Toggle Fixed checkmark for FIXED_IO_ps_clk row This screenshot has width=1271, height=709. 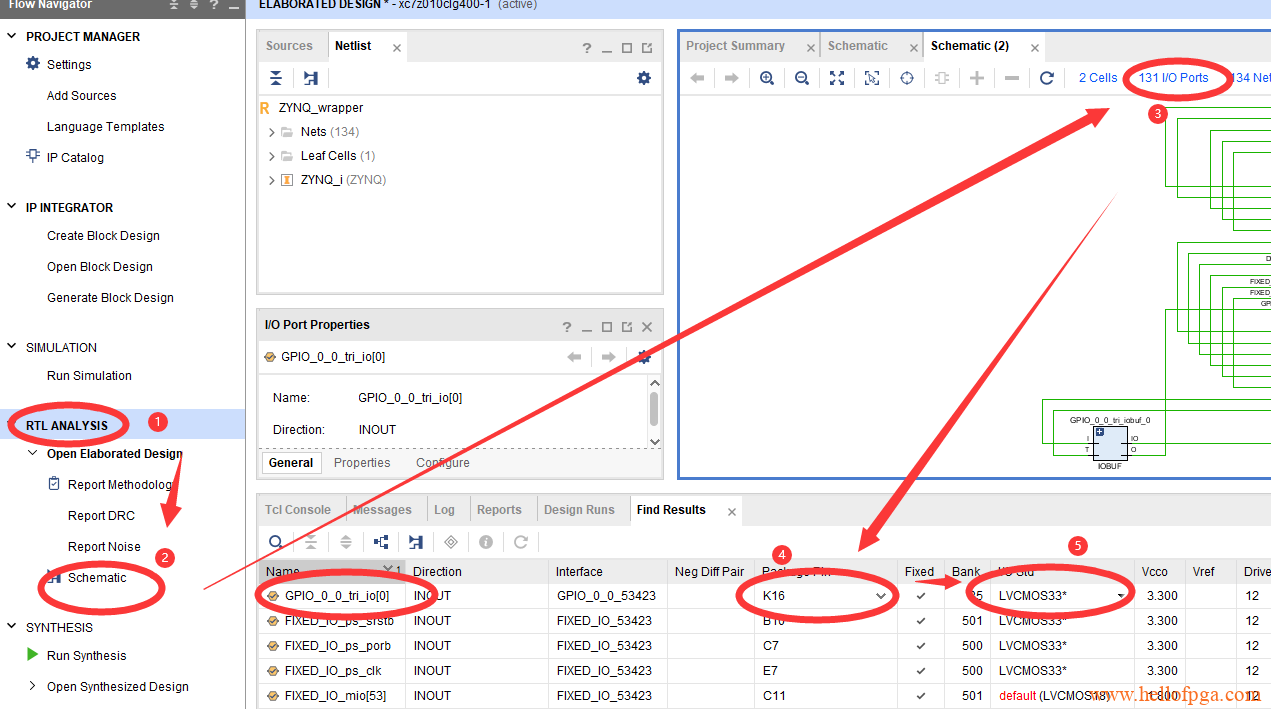tap(921, 671)
